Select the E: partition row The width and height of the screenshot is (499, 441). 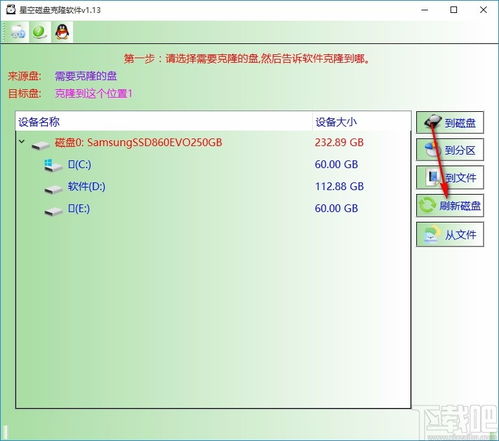[213, 208]
